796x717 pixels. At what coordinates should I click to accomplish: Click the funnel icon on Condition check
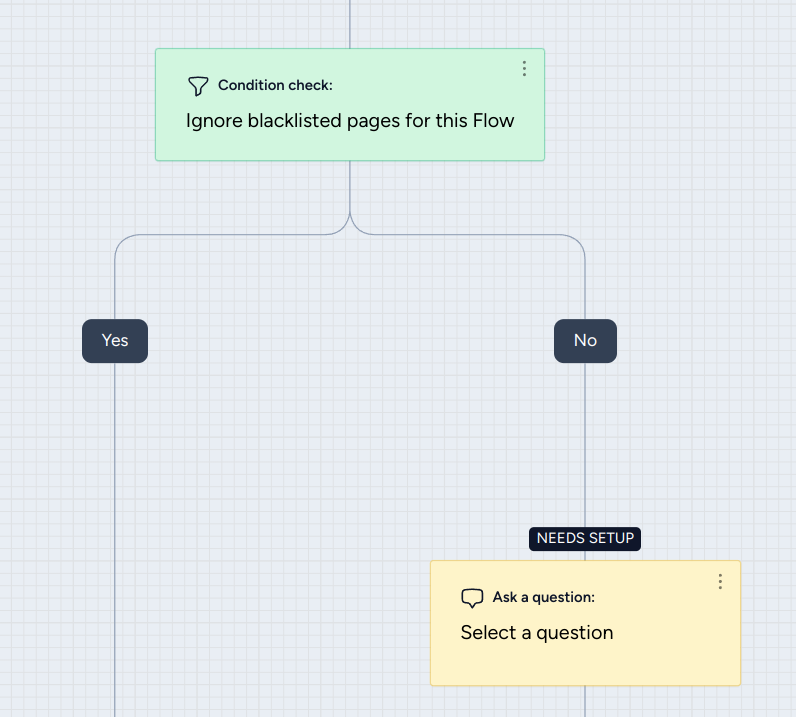[198, 86]
